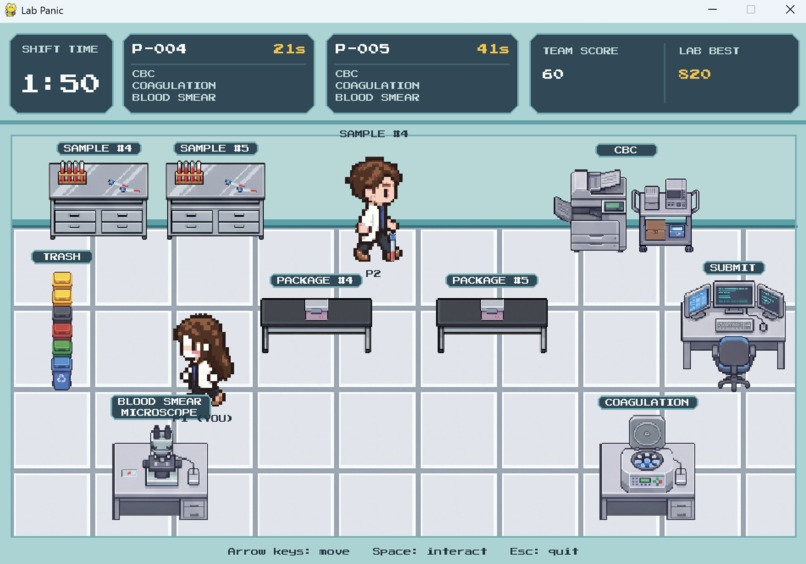This screenshot has height=564, width=806.
Task: Click the blood smear microscope
Action: [161, 456]
